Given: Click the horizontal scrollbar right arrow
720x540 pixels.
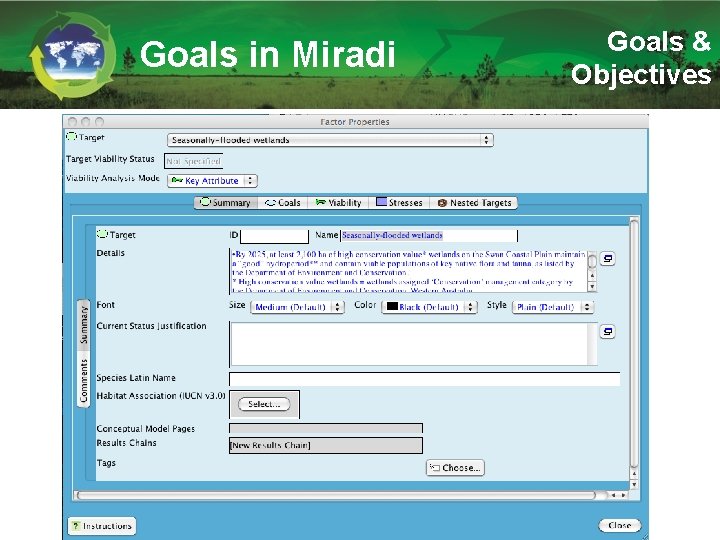Looking at the screenshot, I should [623, 495].
